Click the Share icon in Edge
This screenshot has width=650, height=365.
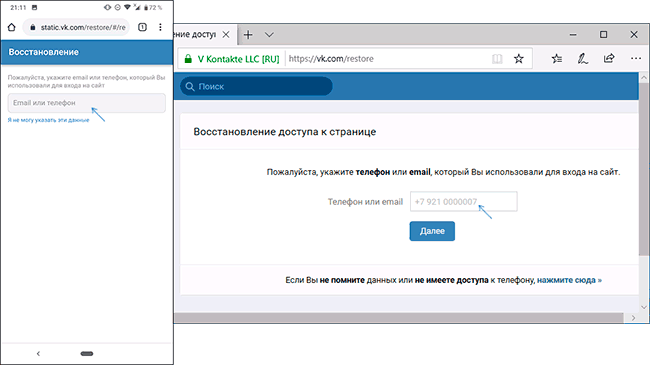609,58
